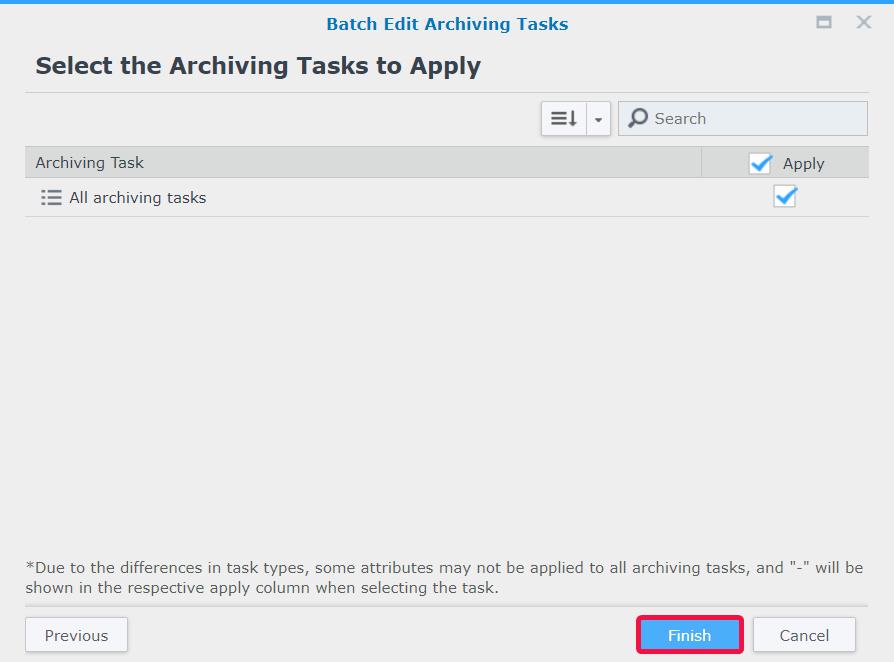Screen dimensions: 894x662
Task: Focus the Search input field
Action: [x=743, y=119]
